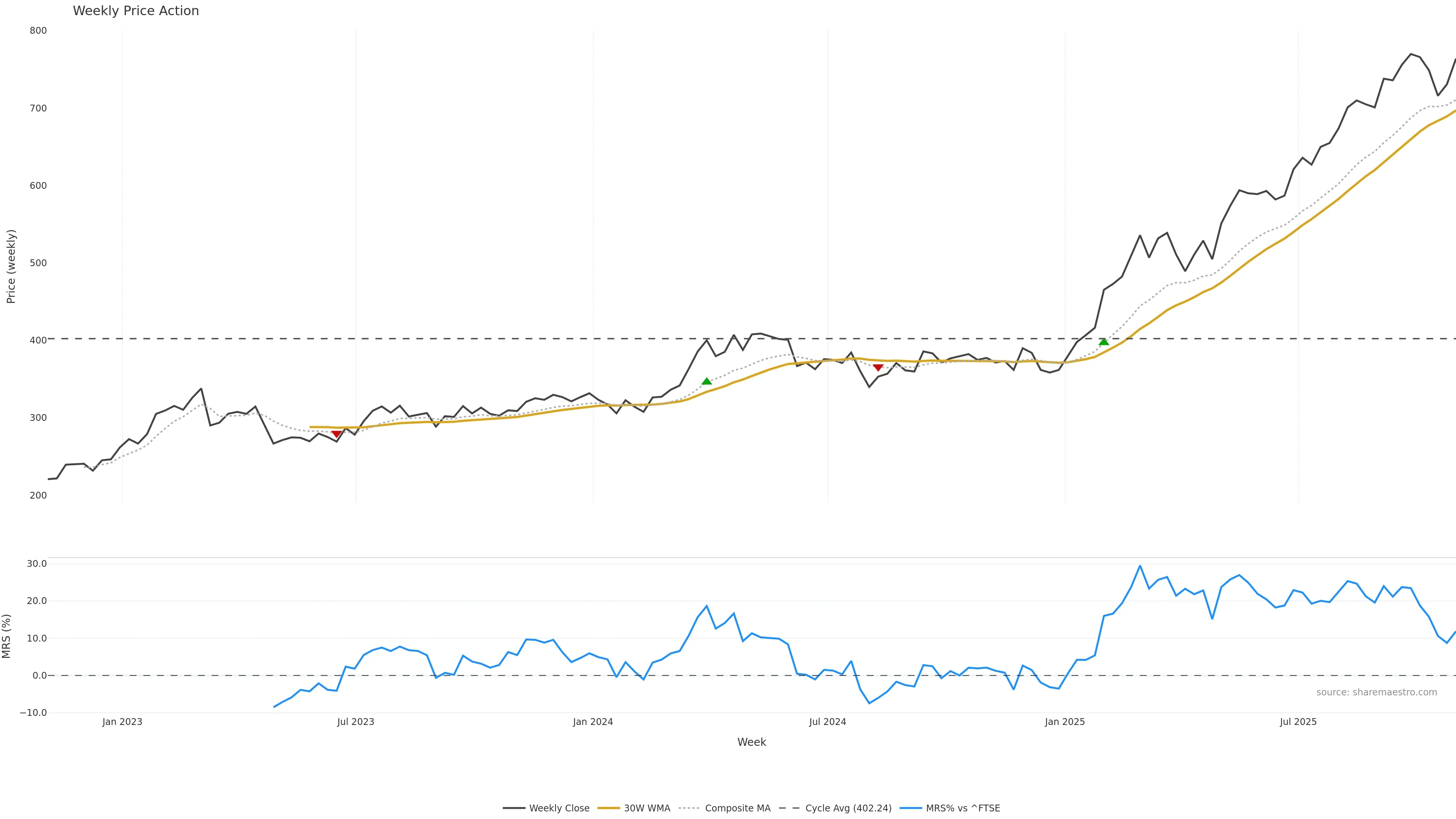Click the blue MRS% vs ^FTSE legend line swatch
The height and width of the screenshot is (819, 1456).
(x=910, y=808)
